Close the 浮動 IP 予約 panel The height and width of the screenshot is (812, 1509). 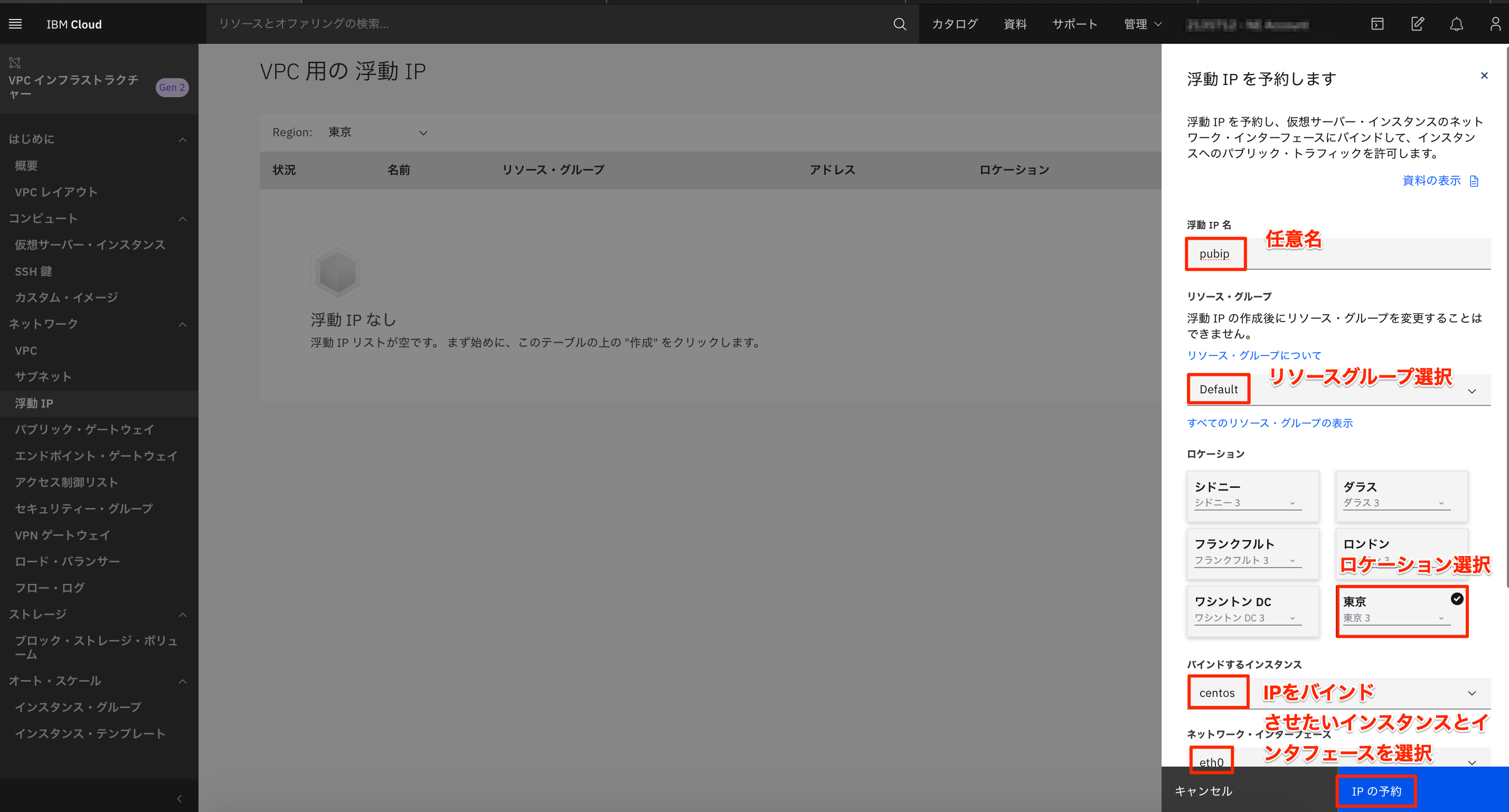(x=1484, y=75)
